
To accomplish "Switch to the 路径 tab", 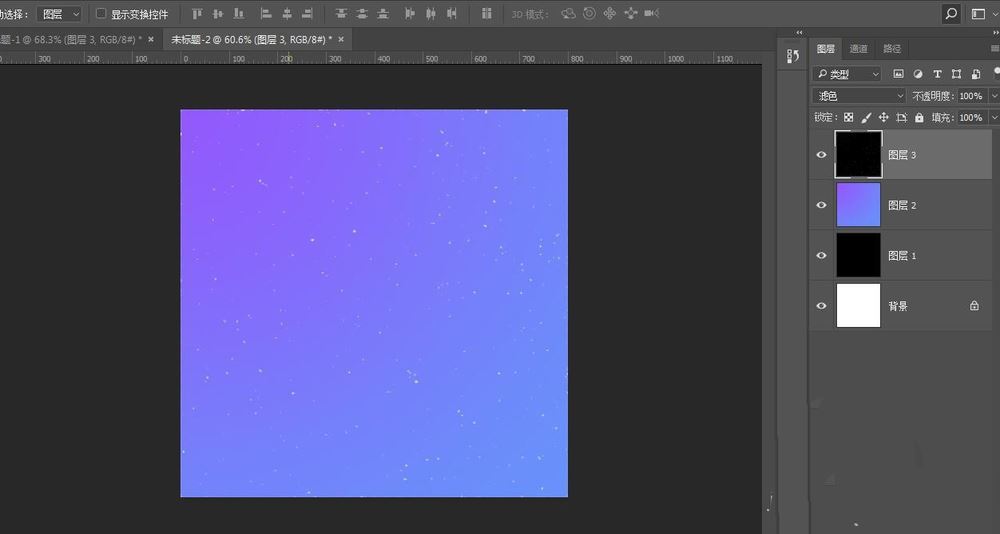I will pyautogui.click(x=892, y=48).
